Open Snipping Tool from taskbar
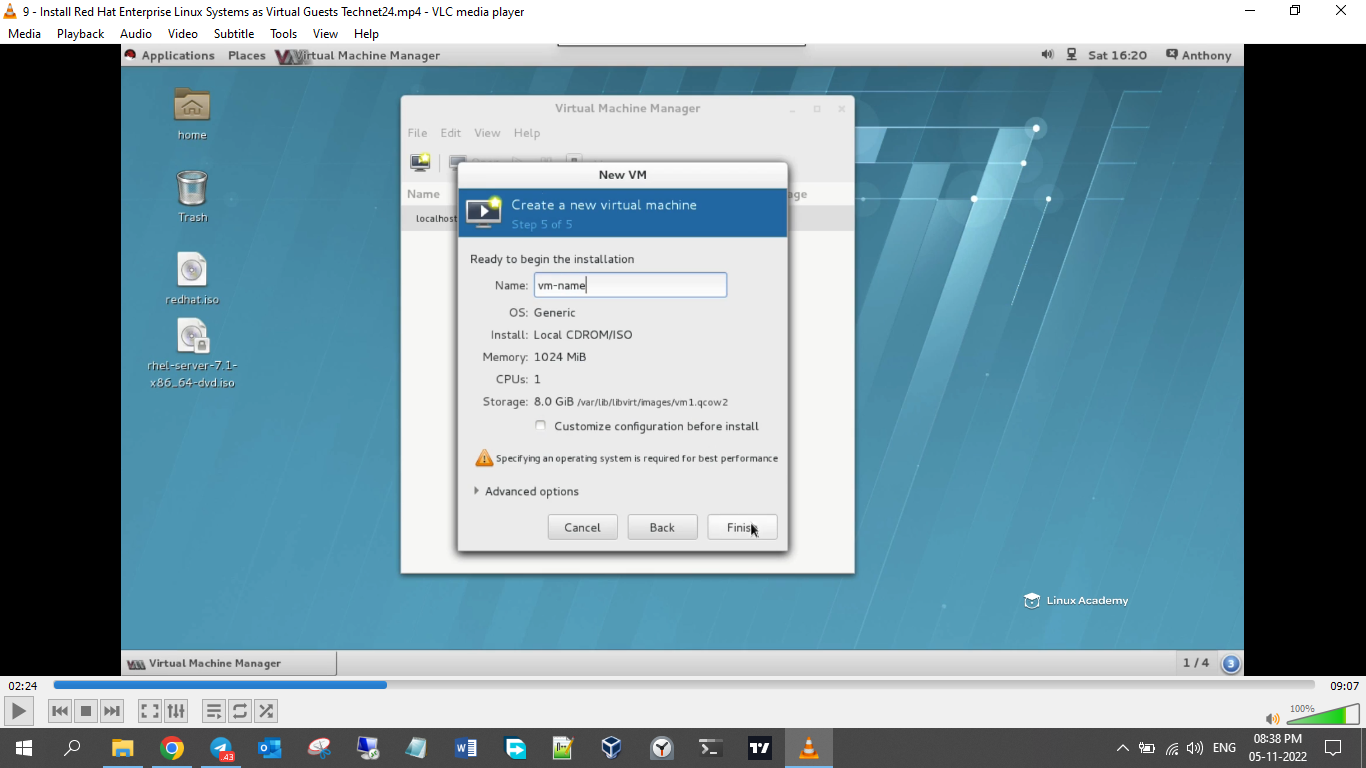 tap(319, 748)
